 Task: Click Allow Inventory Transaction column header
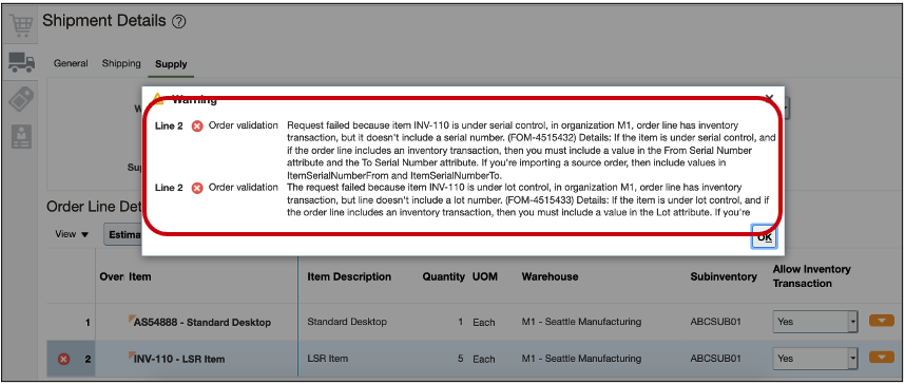tap(812, 276)
